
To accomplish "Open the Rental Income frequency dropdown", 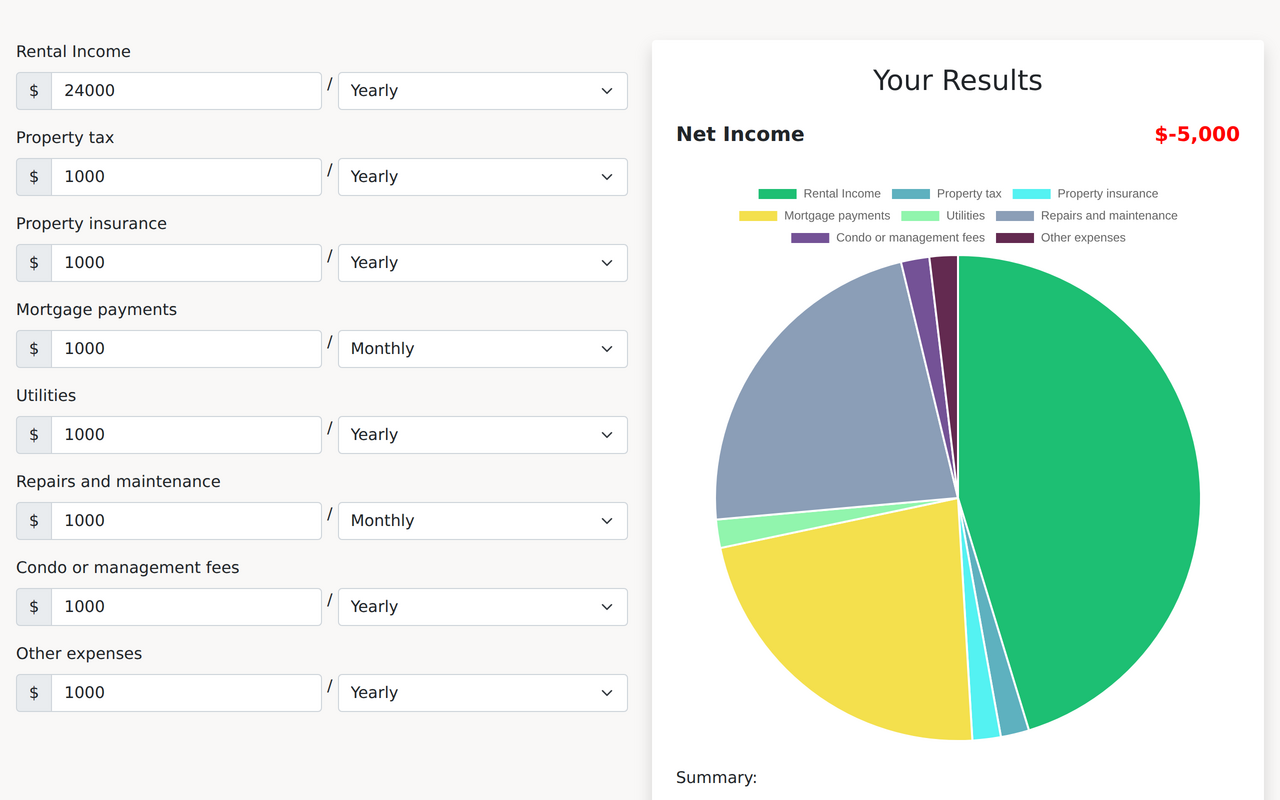I will click(x=482, y=90).
